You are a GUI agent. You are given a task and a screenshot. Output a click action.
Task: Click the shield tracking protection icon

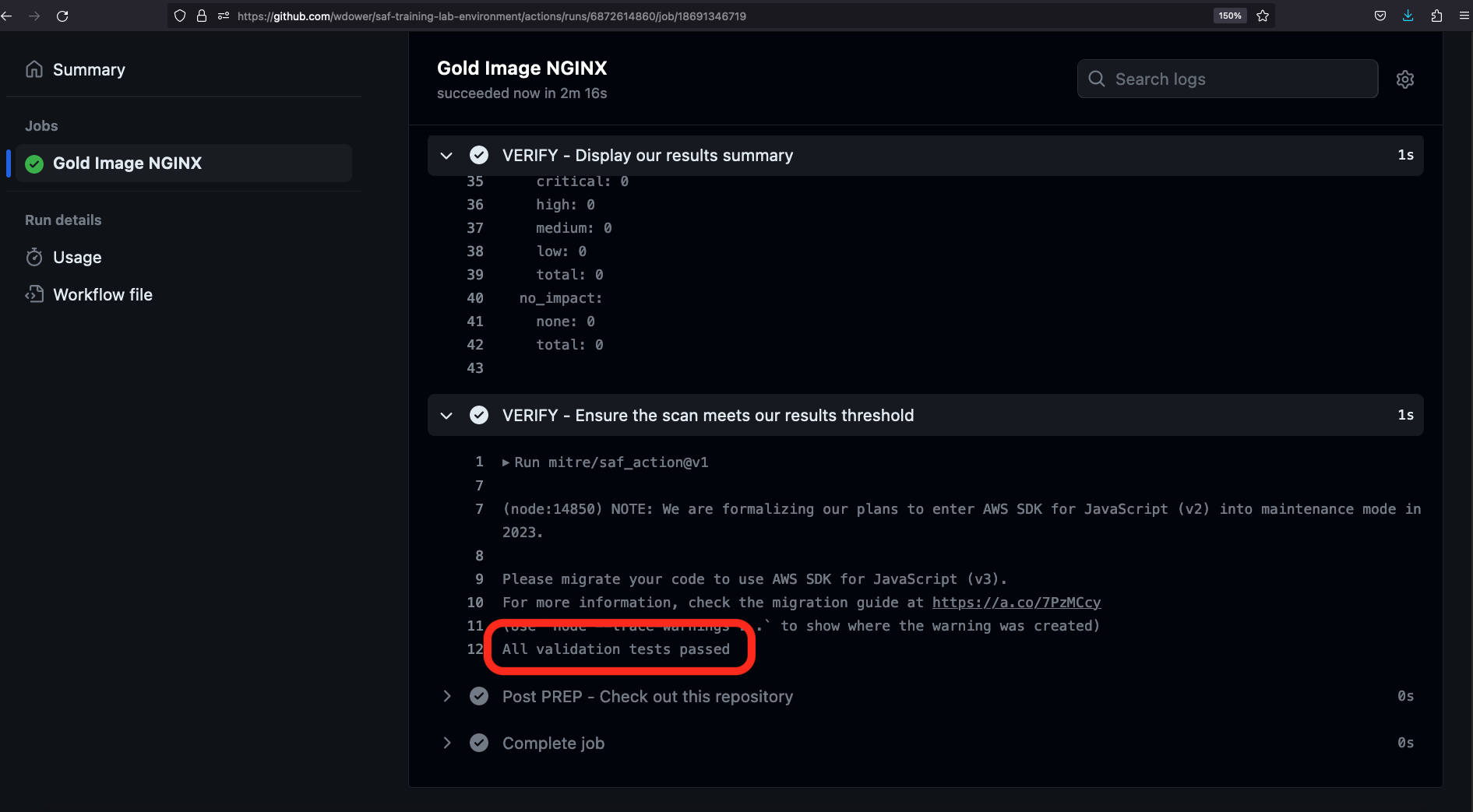click(x=180, y=16)
